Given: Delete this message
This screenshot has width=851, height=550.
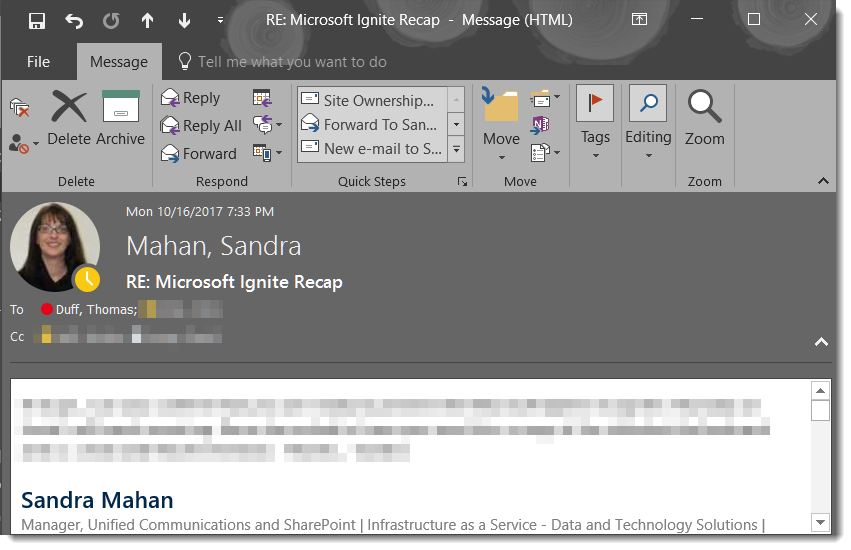Looking at the screenshot, I should pyautogui.click(x=69, y=118).
